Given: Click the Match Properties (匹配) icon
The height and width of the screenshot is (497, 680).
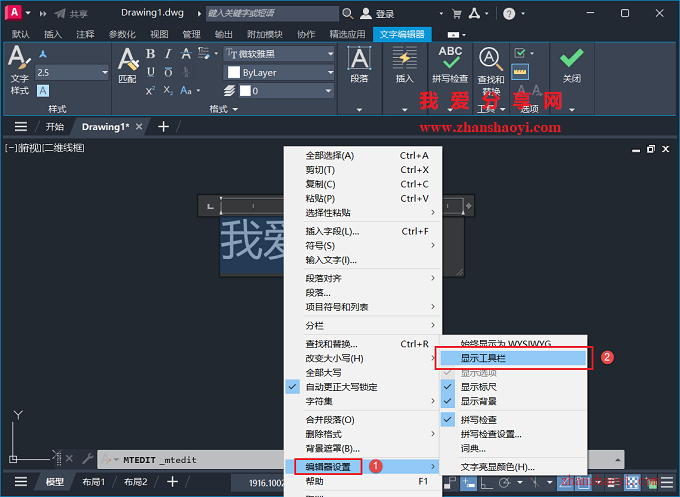Looking at the screenshot, I should 127,64.
